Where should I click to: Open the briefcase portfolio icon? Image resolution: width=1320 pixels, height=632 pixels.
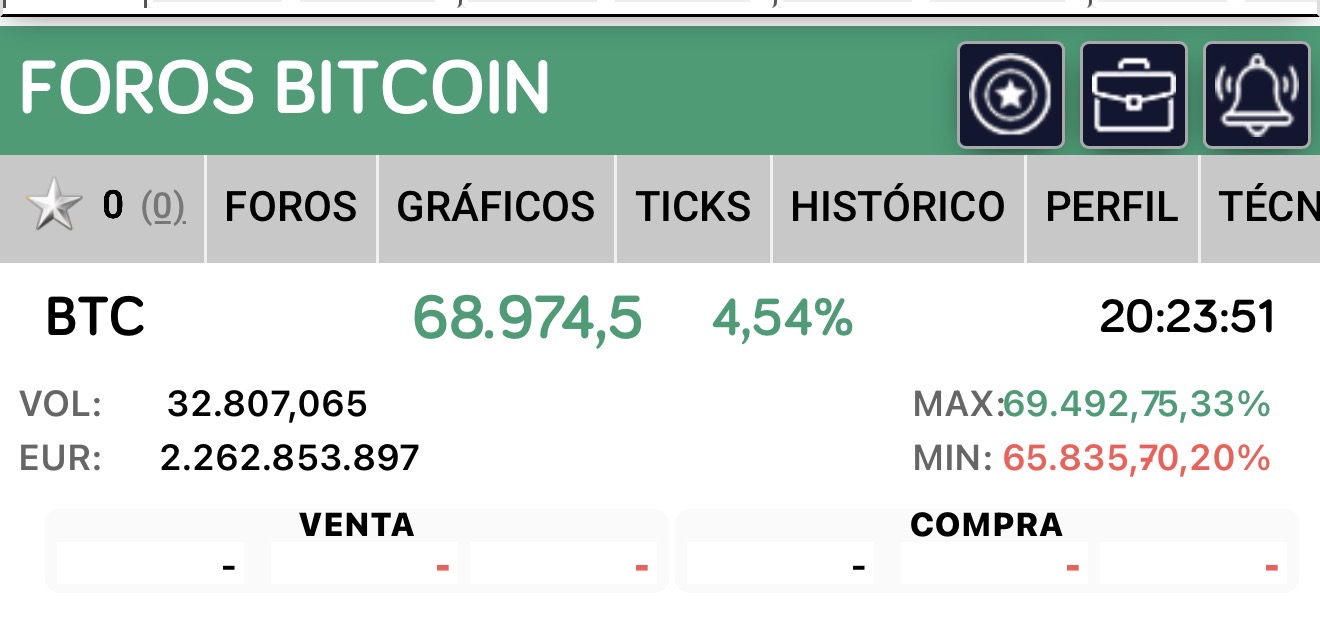[1134, 95]
